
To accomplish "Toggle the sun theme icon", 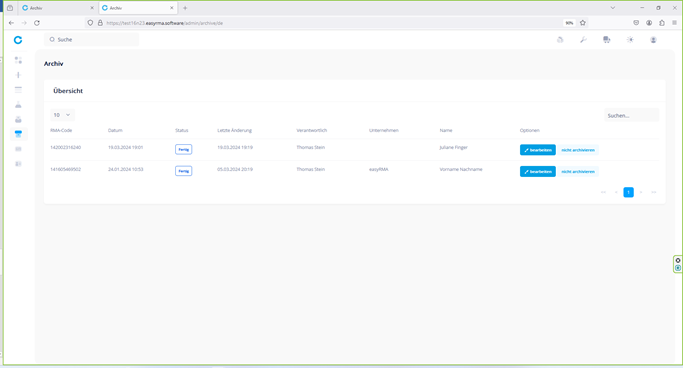I will pos(630,40).
